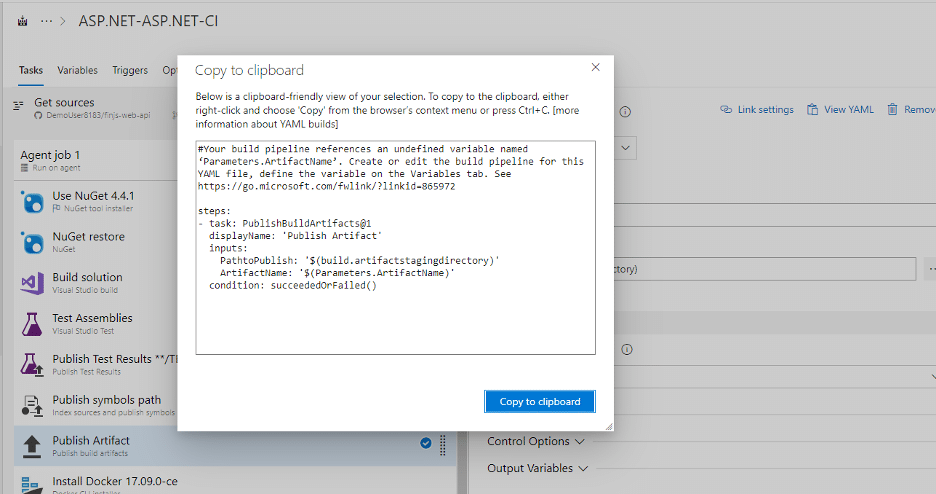Click inside the YAML text area
This screenshot has width=936, height=494.
[395, 248]
